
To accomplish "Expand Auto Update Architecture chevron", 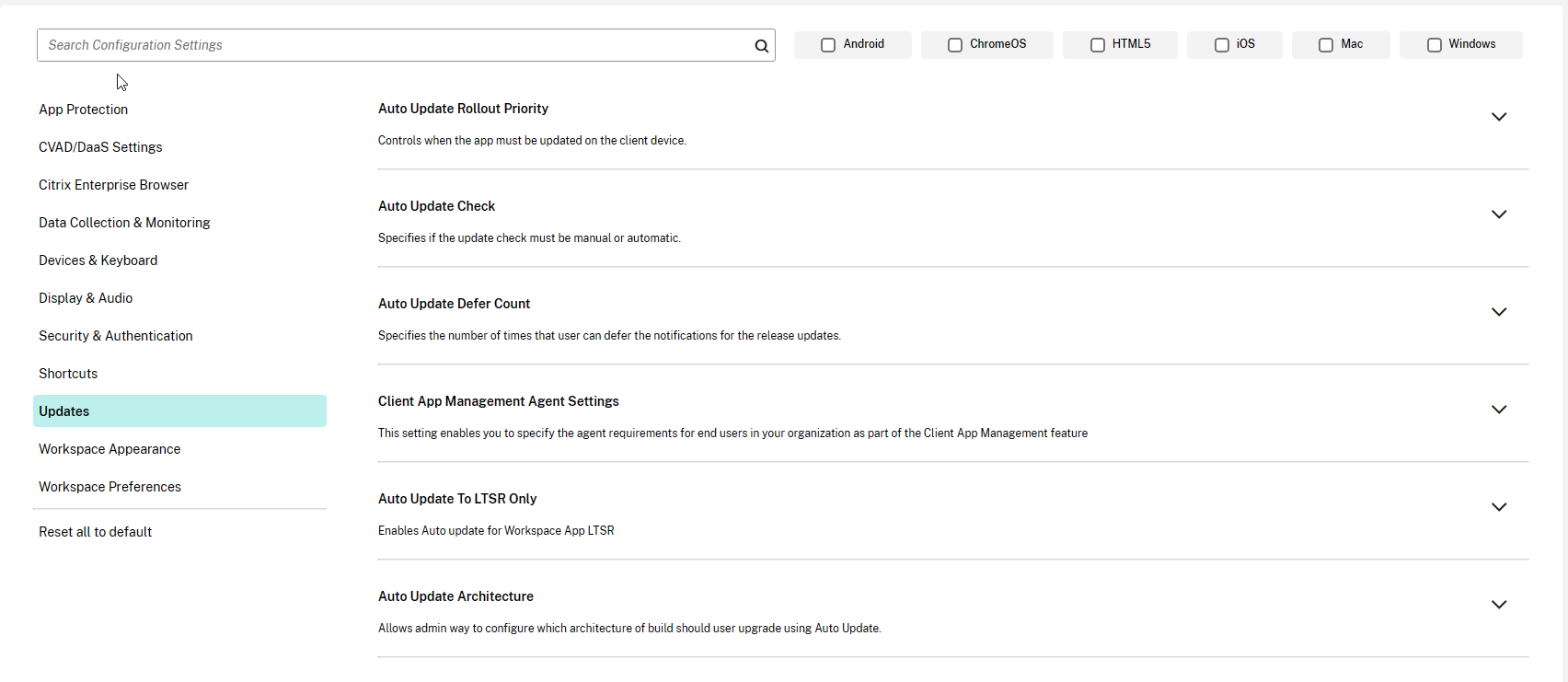I will 1499,605.
